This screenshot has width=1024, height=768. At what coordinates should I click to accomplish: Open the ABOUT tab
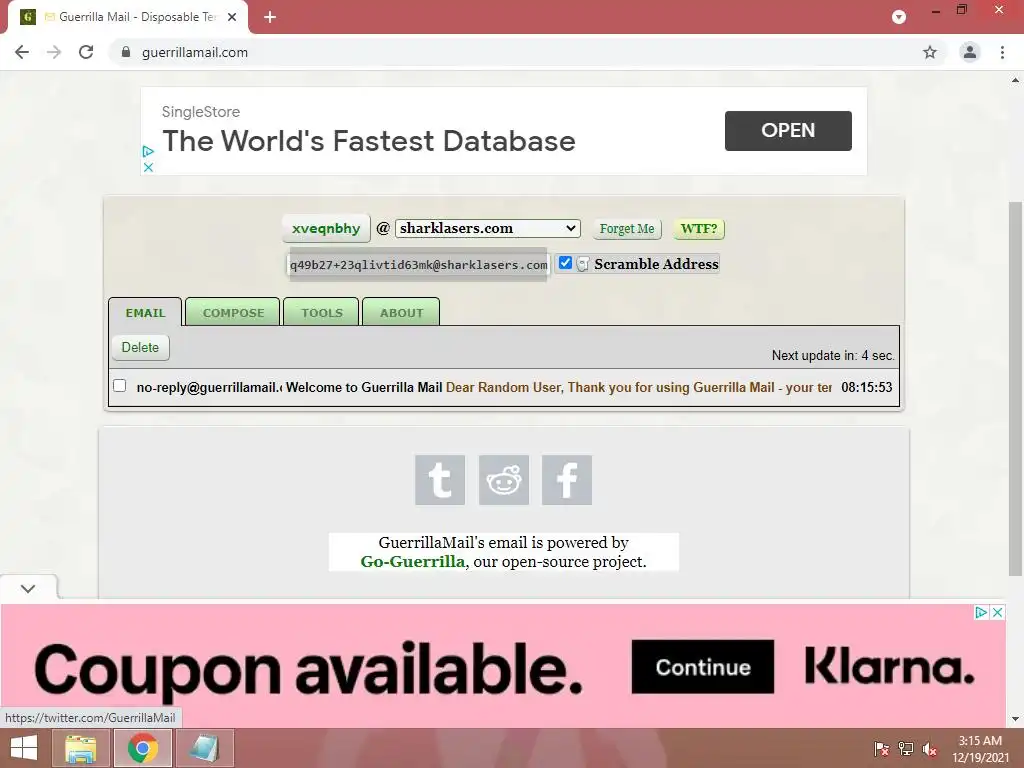[x=402, y=312]
